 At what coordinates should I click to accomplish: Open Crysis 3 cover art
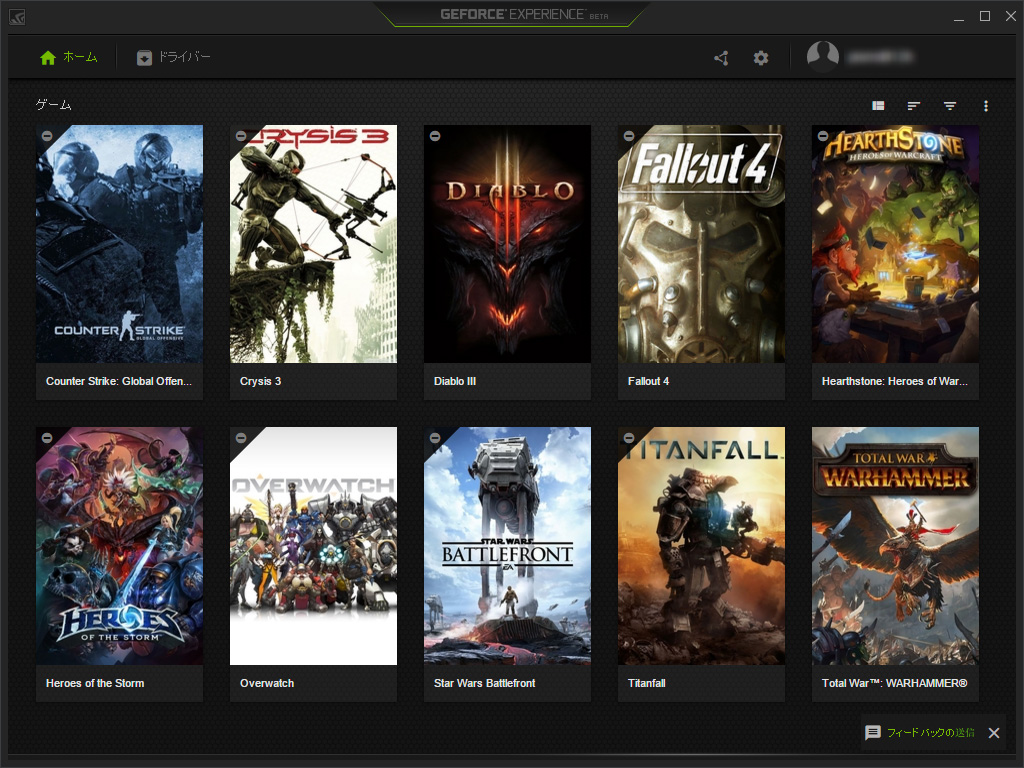[x=313, y=244]
